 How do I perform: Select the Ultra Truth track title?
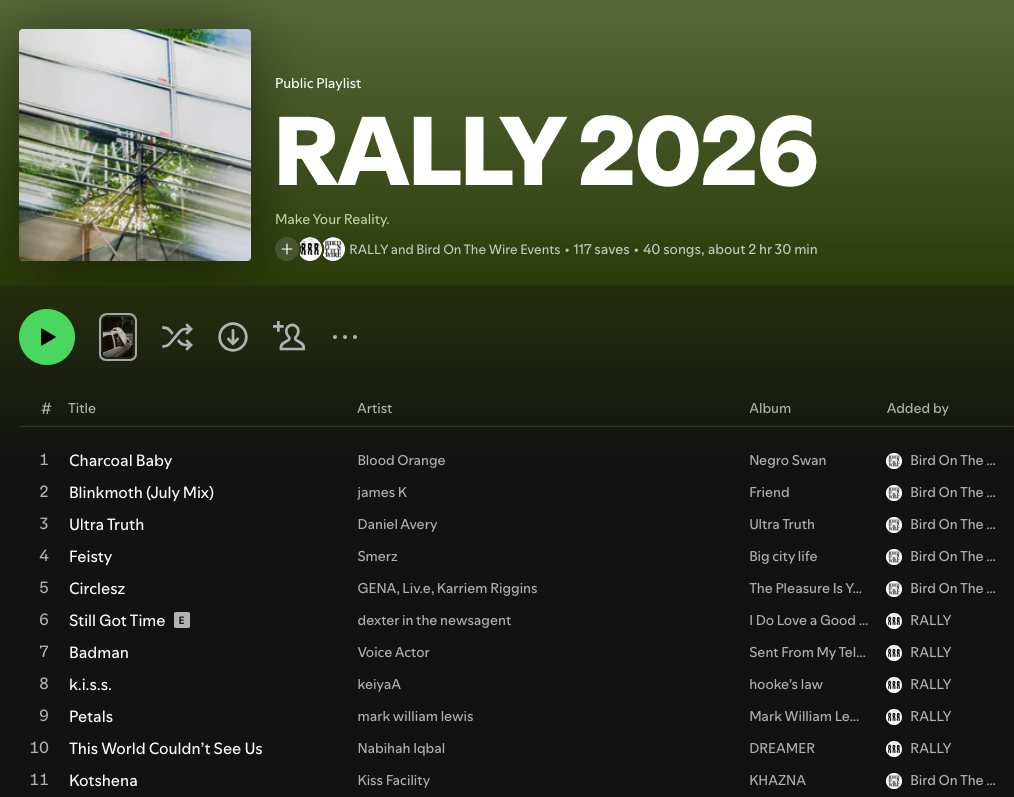(107, 525)
